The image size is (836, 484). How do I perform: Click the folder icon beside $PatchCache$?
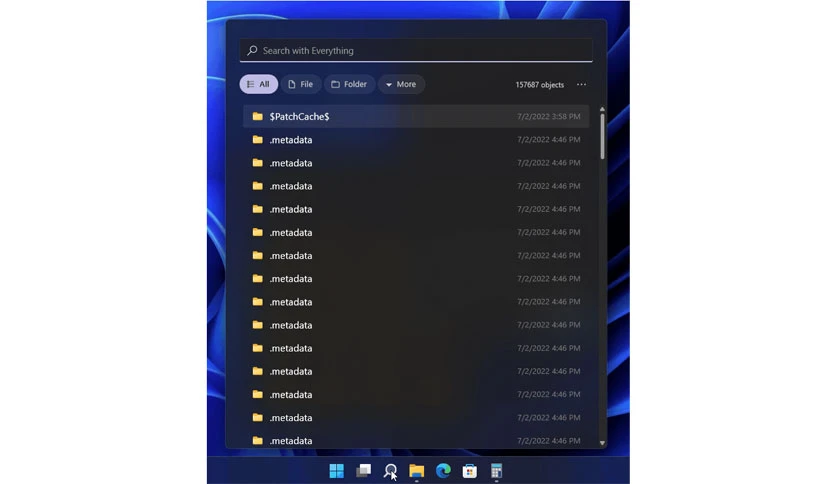coord(258,116)
